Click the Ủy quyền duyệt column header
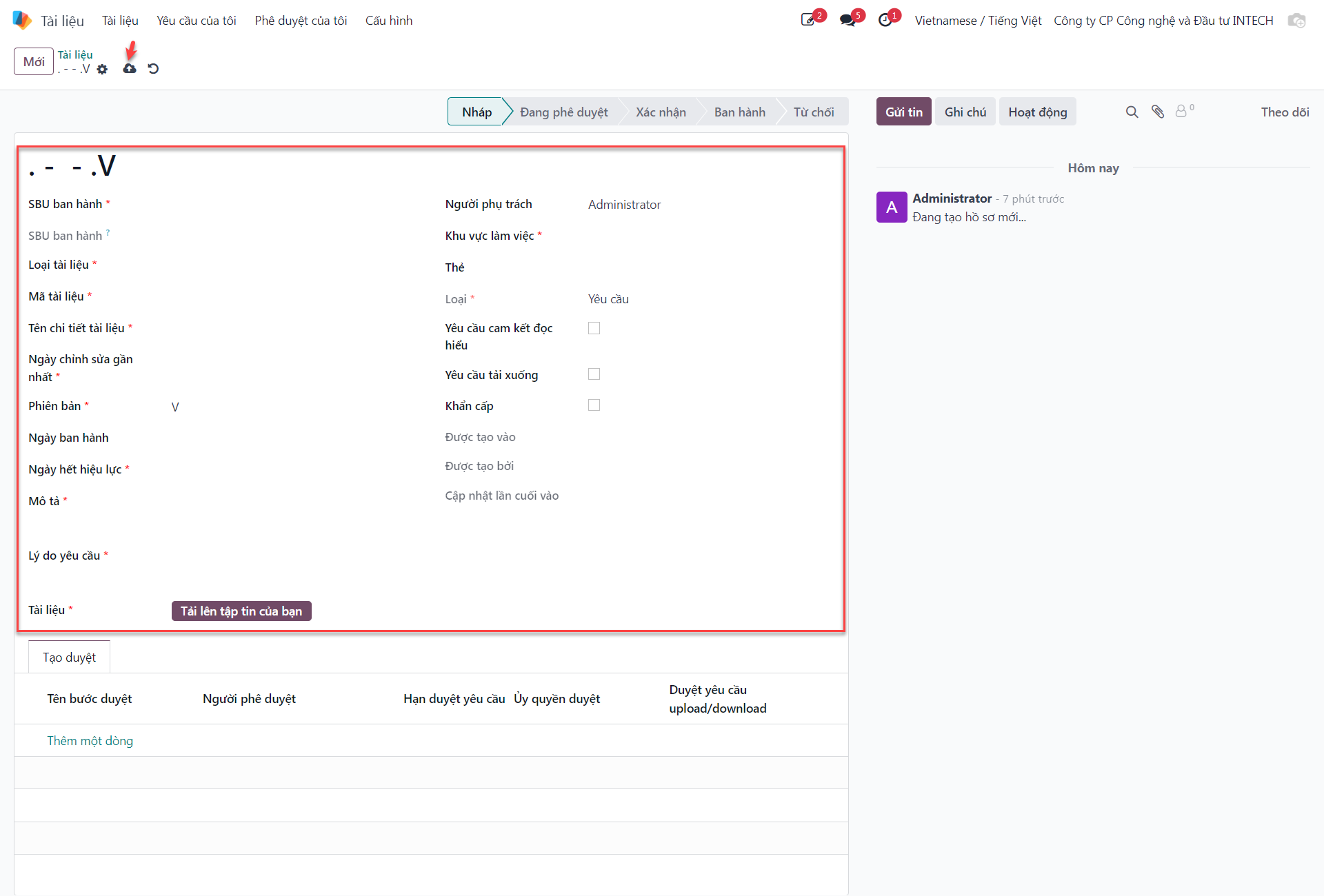Image resolution: width=1324 pixels, height=896 pixels. (x=556, y=699)
